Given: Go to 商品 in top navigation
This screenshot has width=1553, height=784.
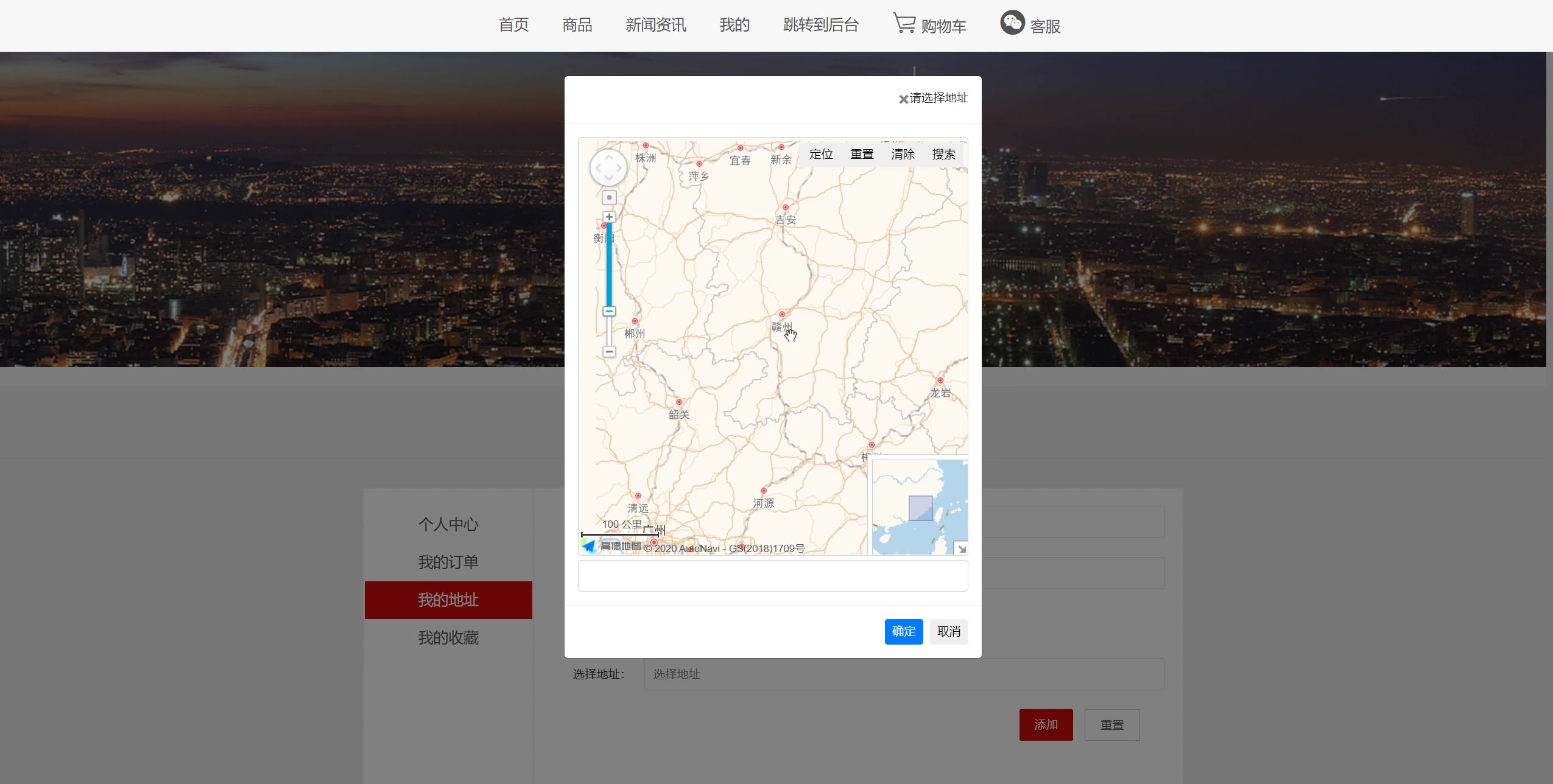Looking at the screenshot, I should 577,25.
